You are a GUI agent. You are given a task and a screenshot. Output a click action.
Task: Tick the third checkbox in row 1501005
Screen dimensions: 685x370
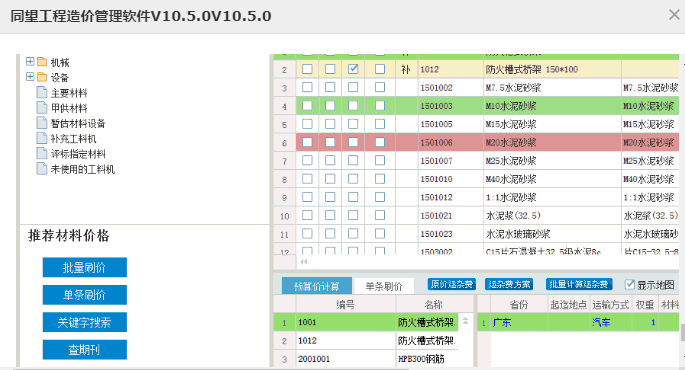353,124
